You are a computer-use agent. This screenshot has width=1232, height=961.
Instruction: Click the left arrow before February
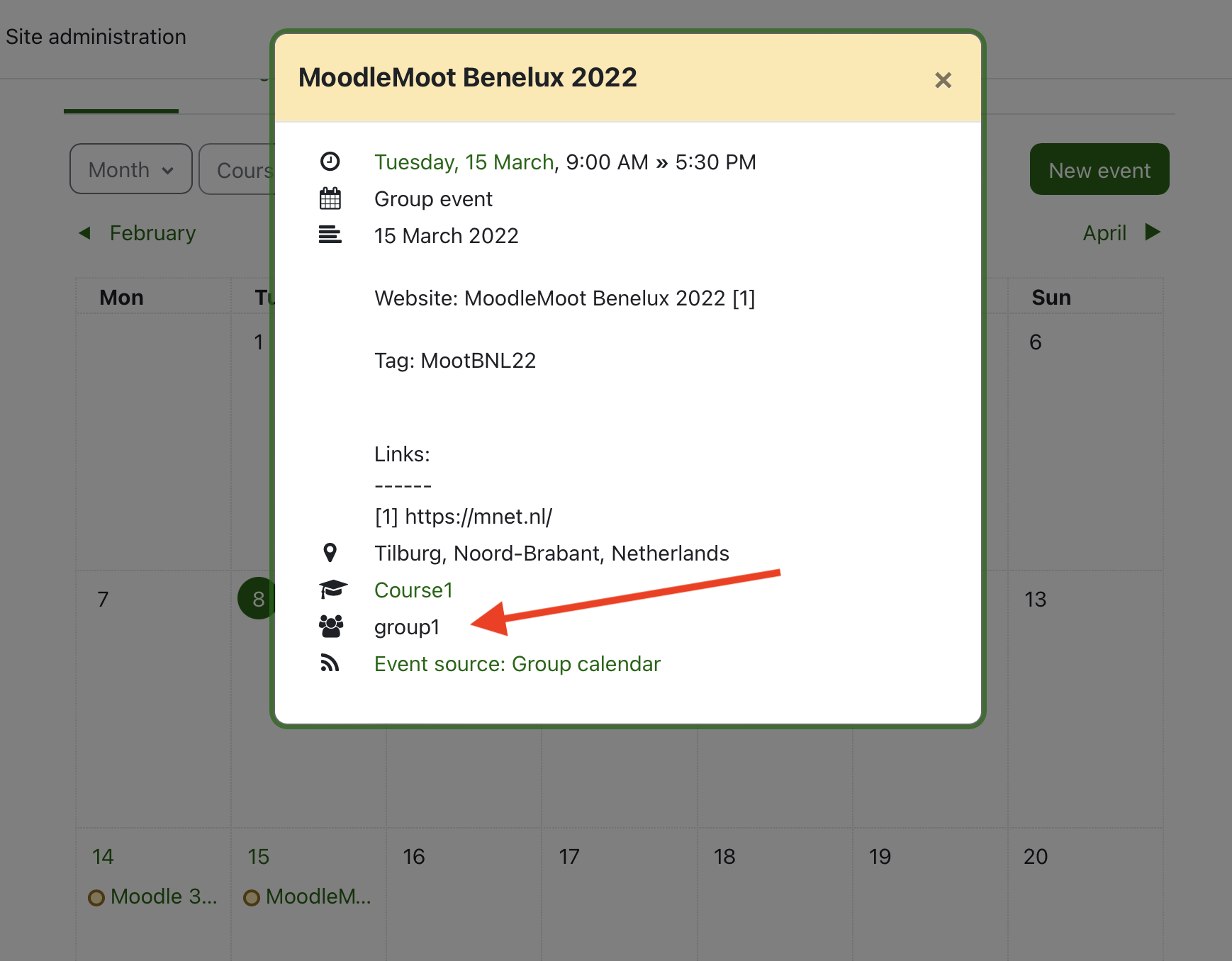tap(85, 233)
